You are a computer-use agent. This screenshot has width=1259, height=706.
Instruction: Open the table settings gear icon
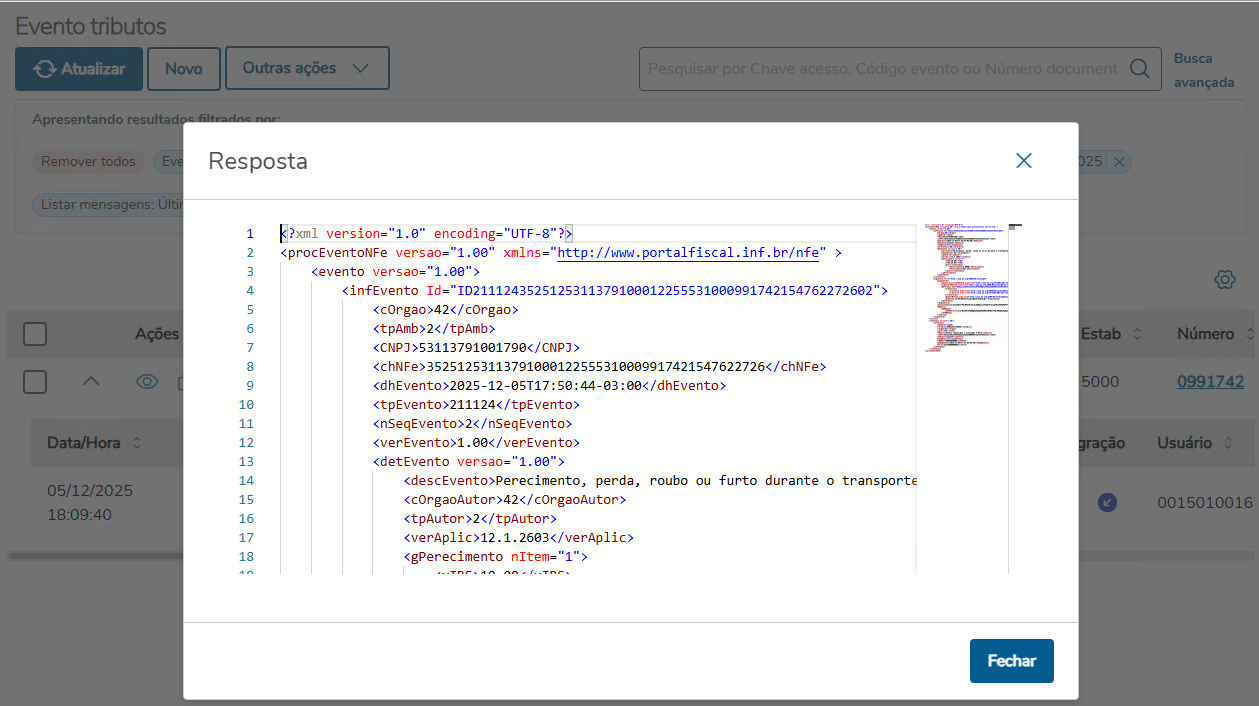click(x=1225, y=280)
